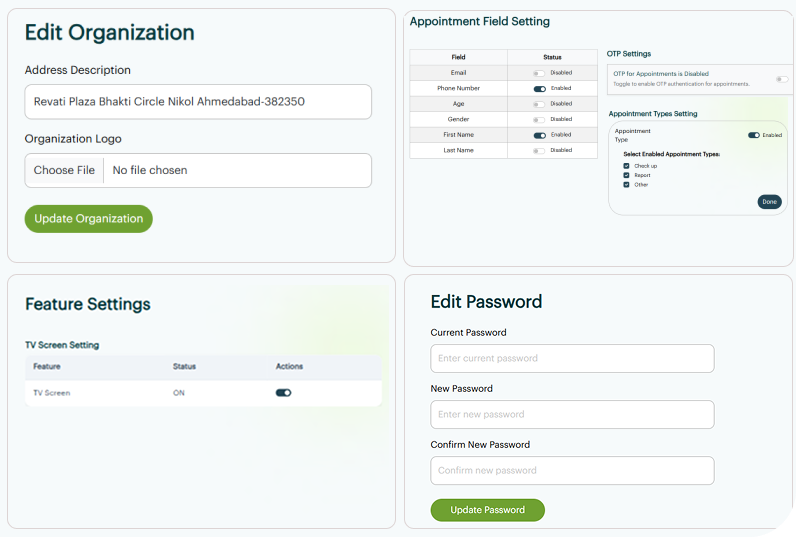Select the Confirm New Password field
This screenshot has height=537, width=796.
click(x=572, y=471)
